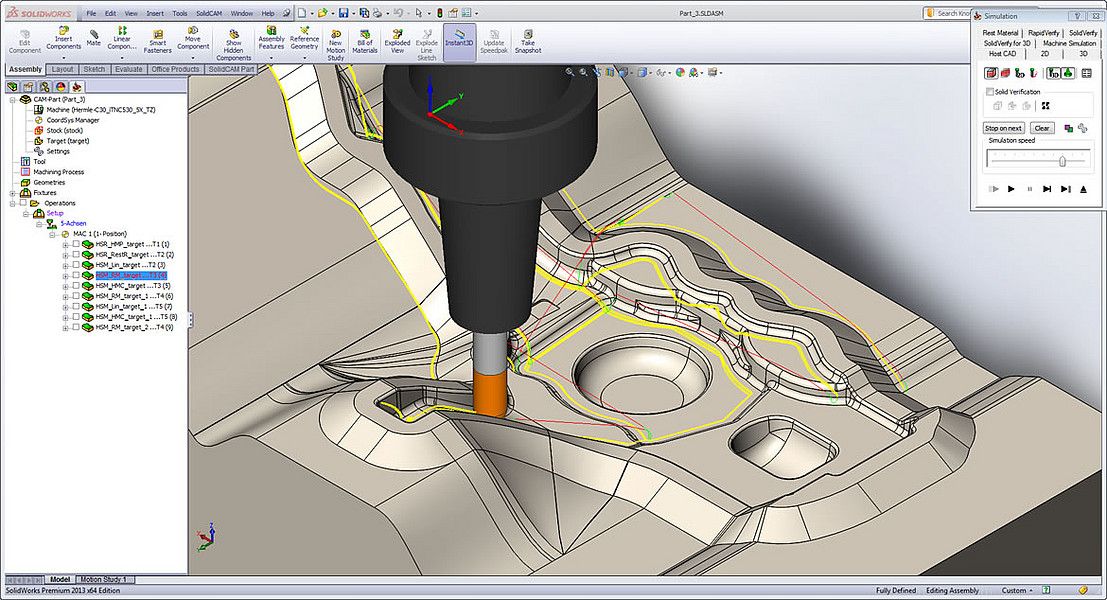This screenshot has height=600, width=1107.
Task: Switch to the Motion Study 1 tab
Action: pos(103,580)
